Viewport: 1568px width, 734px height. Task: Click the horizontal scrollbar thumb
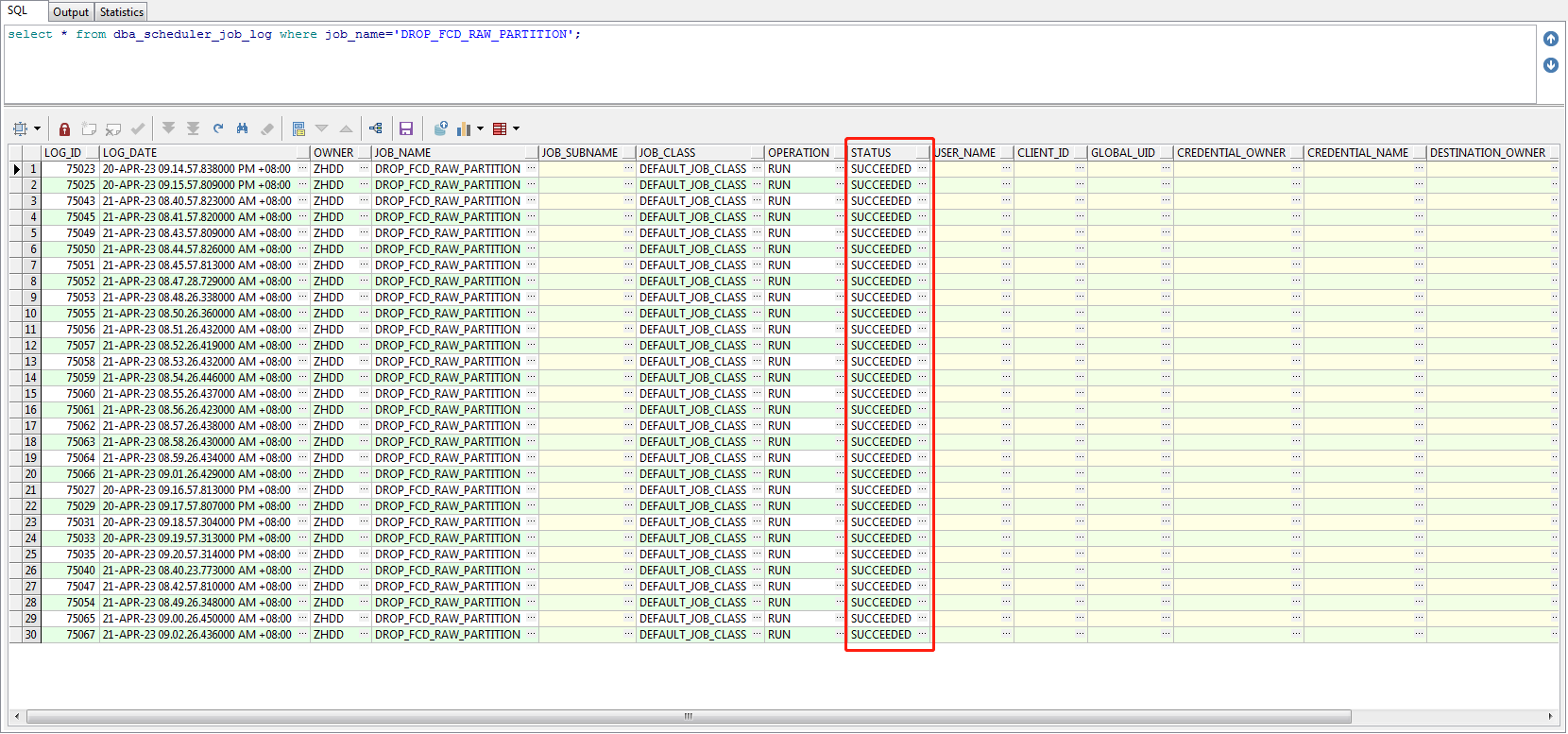tap(689, 716)
